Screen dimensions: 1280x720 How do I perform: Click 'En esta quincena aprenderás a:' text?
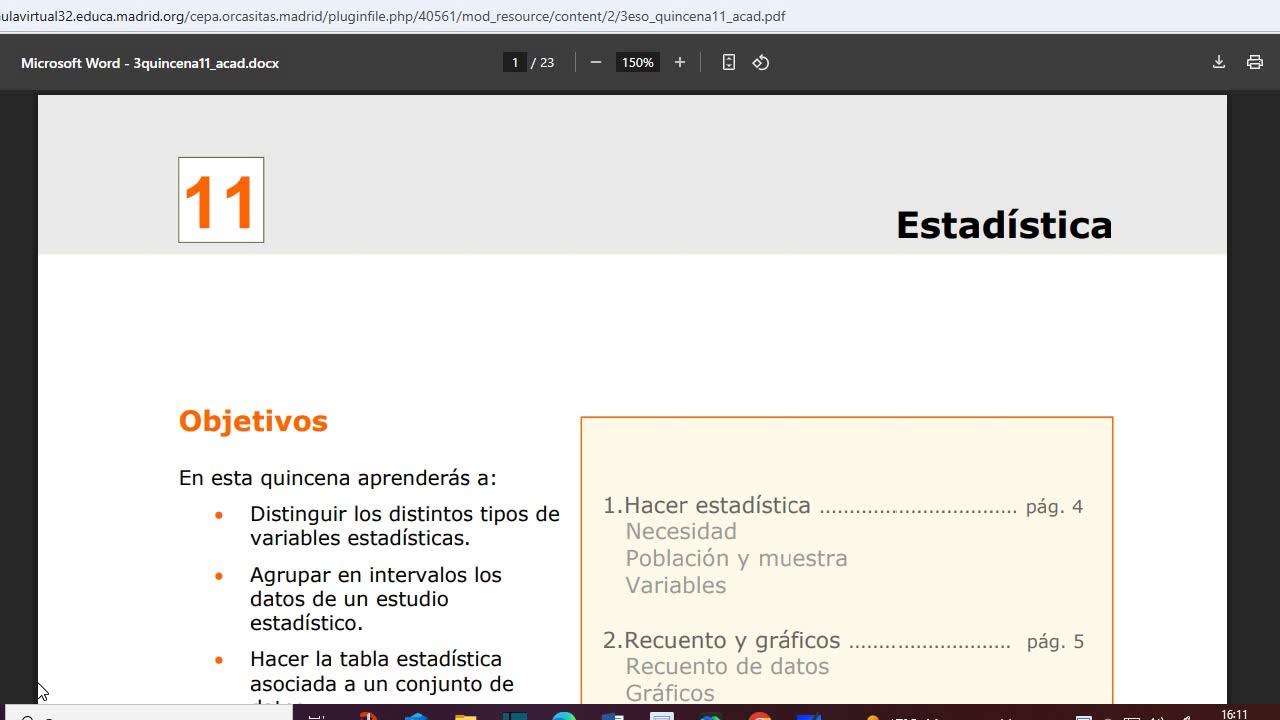click(x=338, y=478)
